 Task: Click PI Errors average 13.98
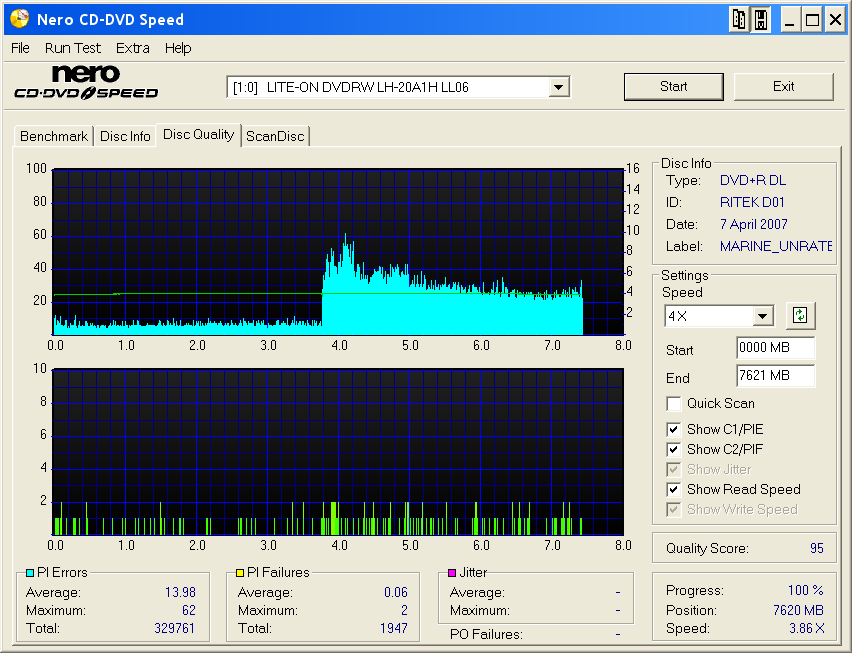pyautogui.click(x=180, y=592)
